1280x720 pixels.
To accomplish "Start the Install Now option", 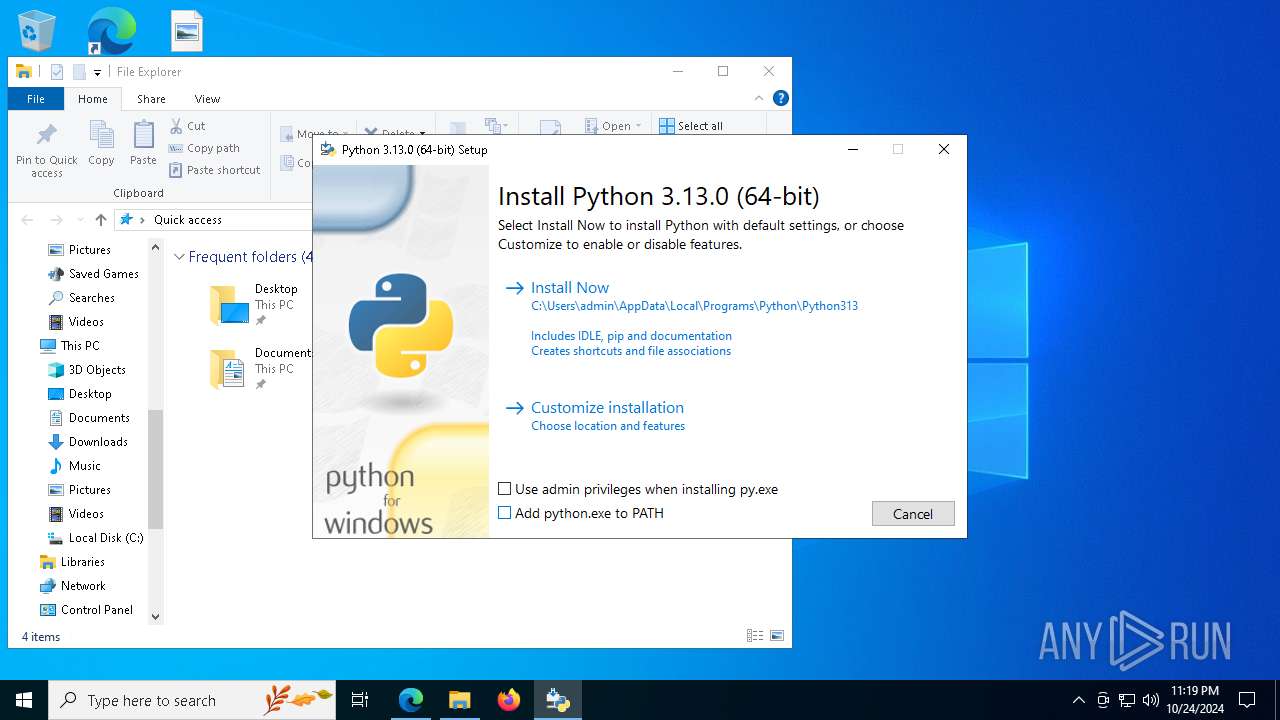I will [569, 287].
